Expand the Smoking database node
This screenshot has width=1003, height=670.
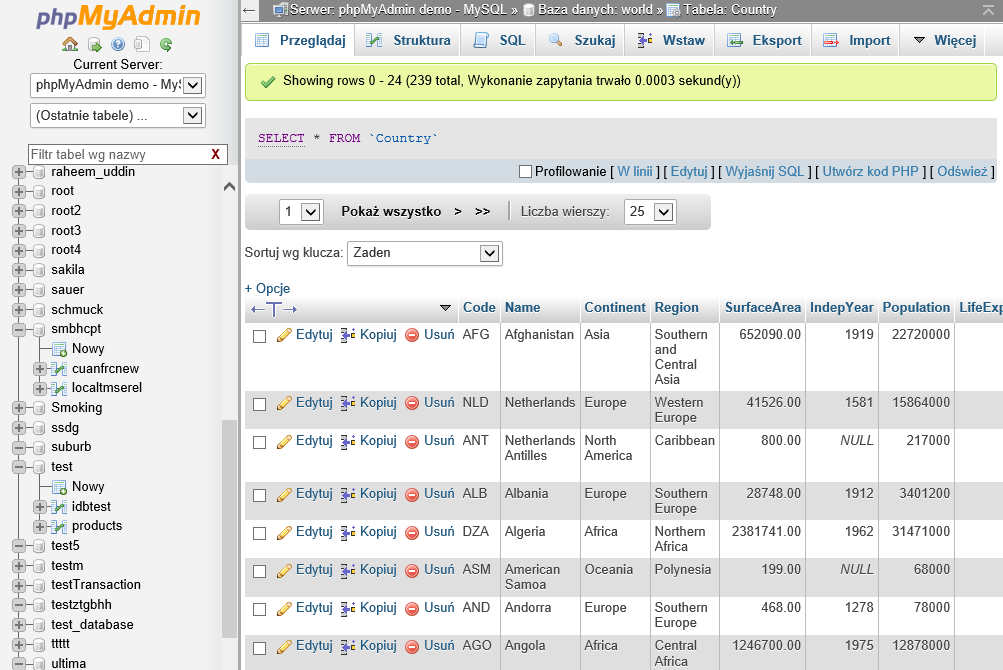click(19, 408)
